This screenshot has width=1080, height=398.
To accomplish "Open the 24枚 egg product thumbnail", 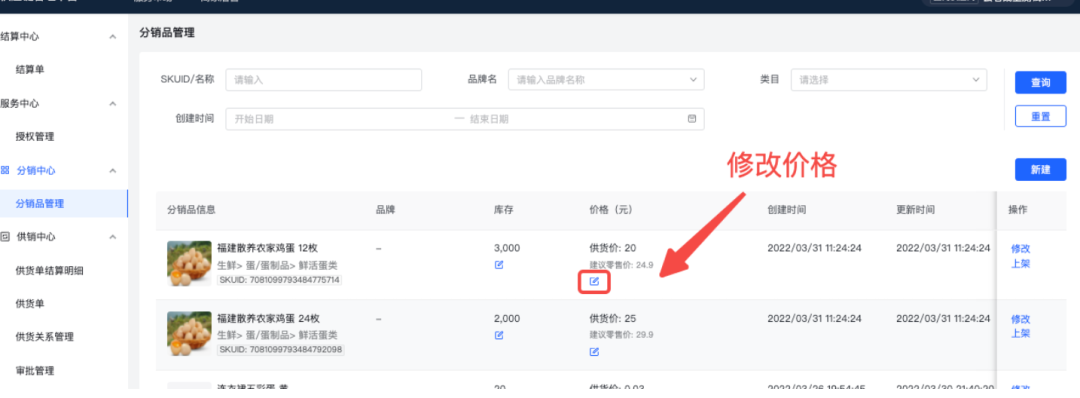I will pos(189,334).
